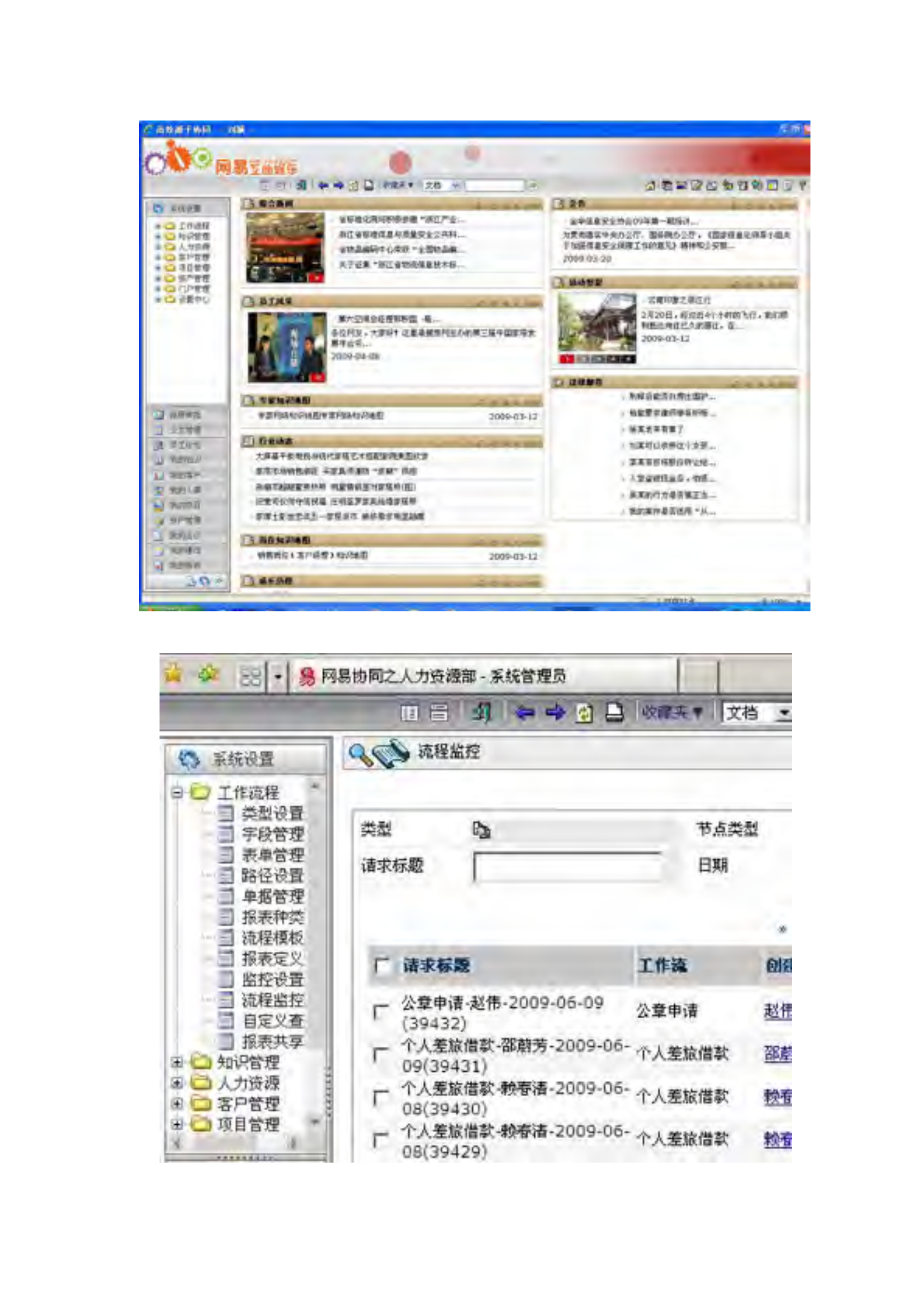
Task: Tick checkbox for 公章申请-赵伟-2009-06-09 (39432)
Action: point(380,1011)
